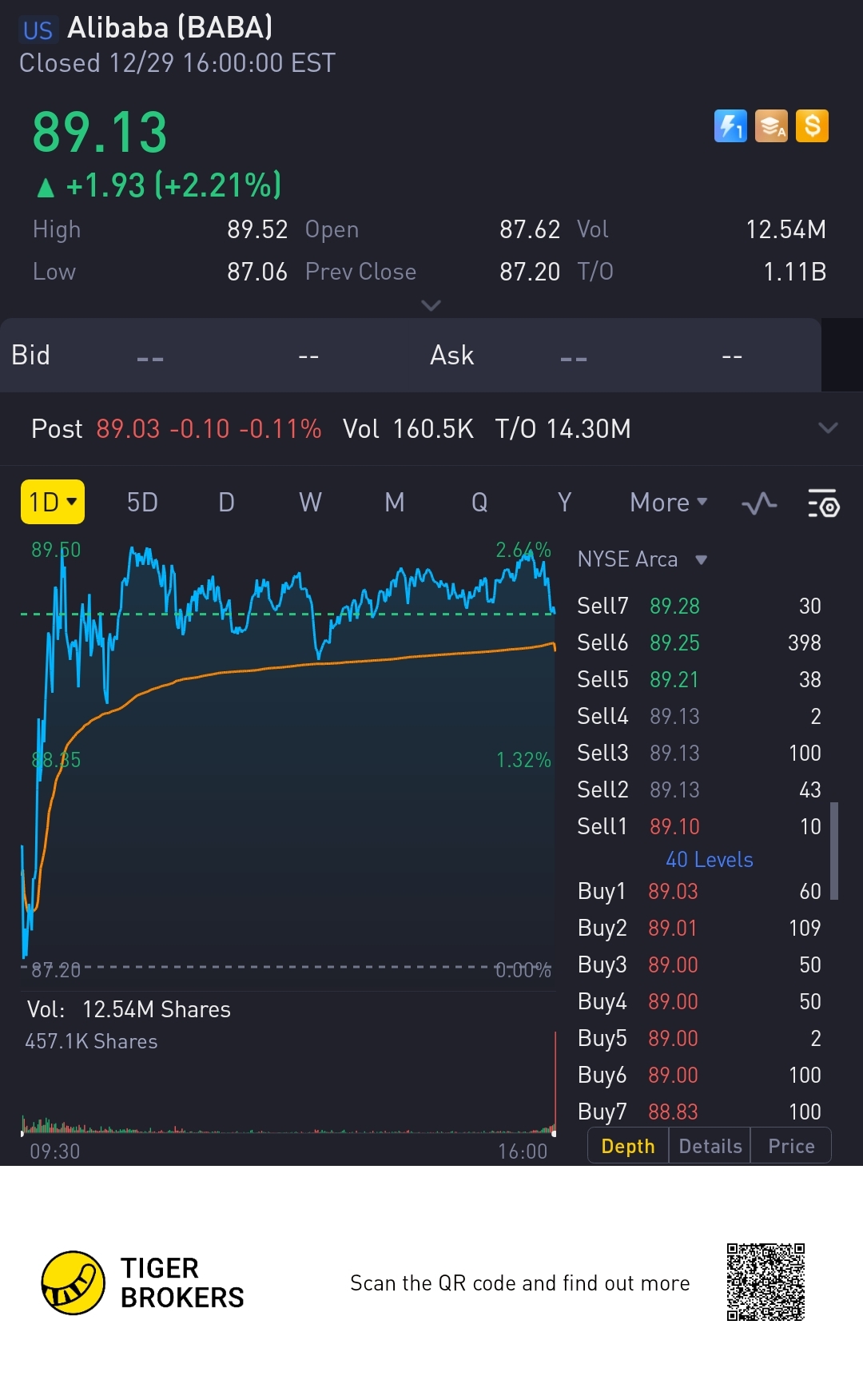Screen dimensions: 863x1400
Task: Tap the final closing volume bar
Action: 555,1082
